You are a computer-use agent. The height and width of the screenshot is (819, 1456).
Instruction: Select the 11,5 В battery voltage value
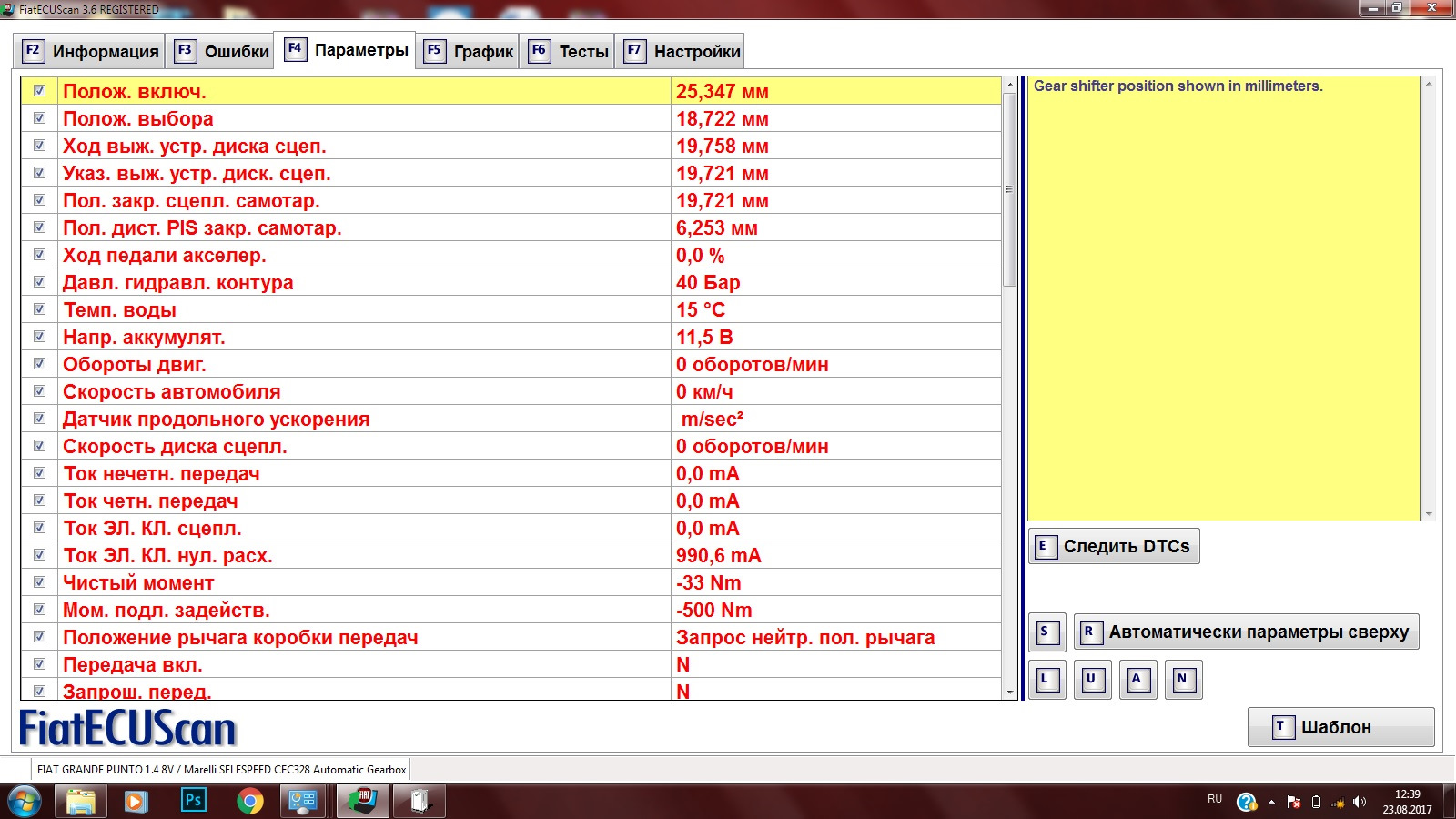point(704,337)
